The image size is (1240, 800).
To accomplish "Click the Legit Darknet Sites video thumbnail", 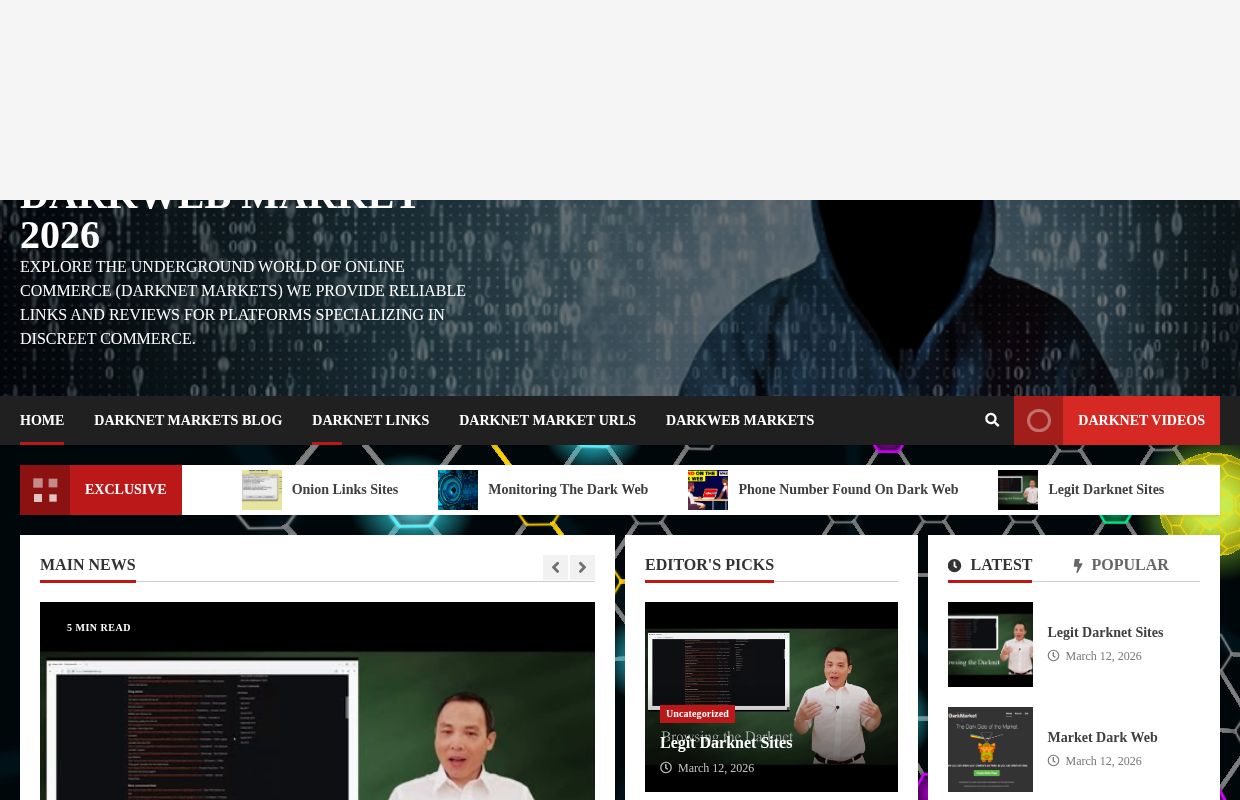I will 990,644.
